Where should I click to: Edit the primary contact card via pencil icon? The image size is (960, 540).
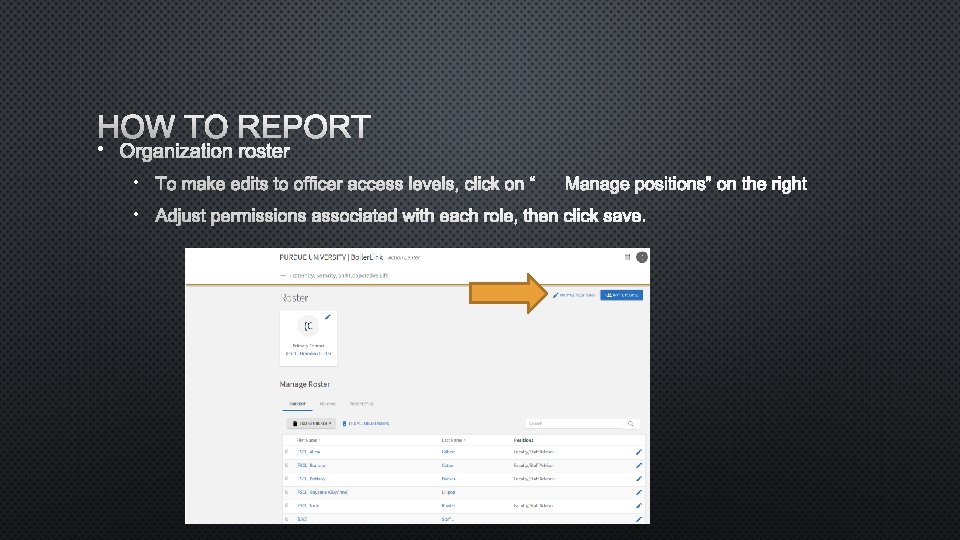point(328,317)
